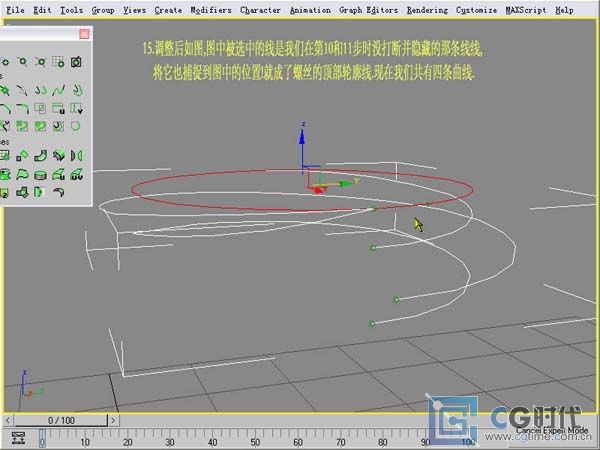Viewport: 600px width, 450px height.
Task: Select Create Surface Offset Curve tool
Action: click(x=58, y=126)
